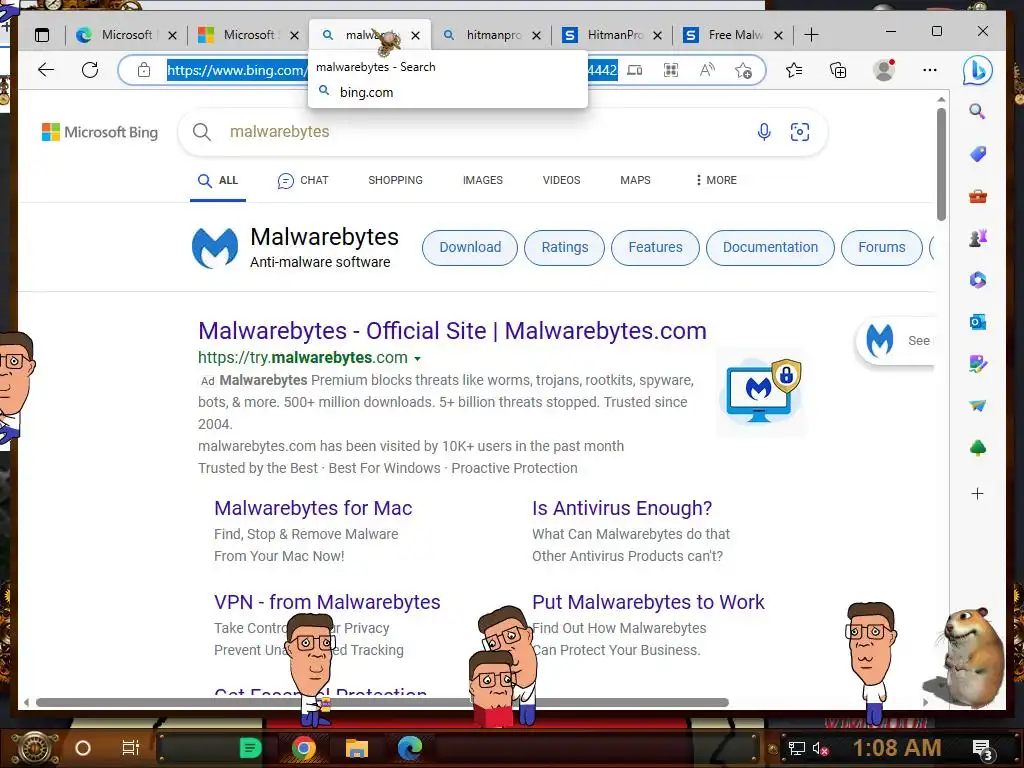Click the Ratings pill button
This screenshot has height=768, width=1024.
565,248
